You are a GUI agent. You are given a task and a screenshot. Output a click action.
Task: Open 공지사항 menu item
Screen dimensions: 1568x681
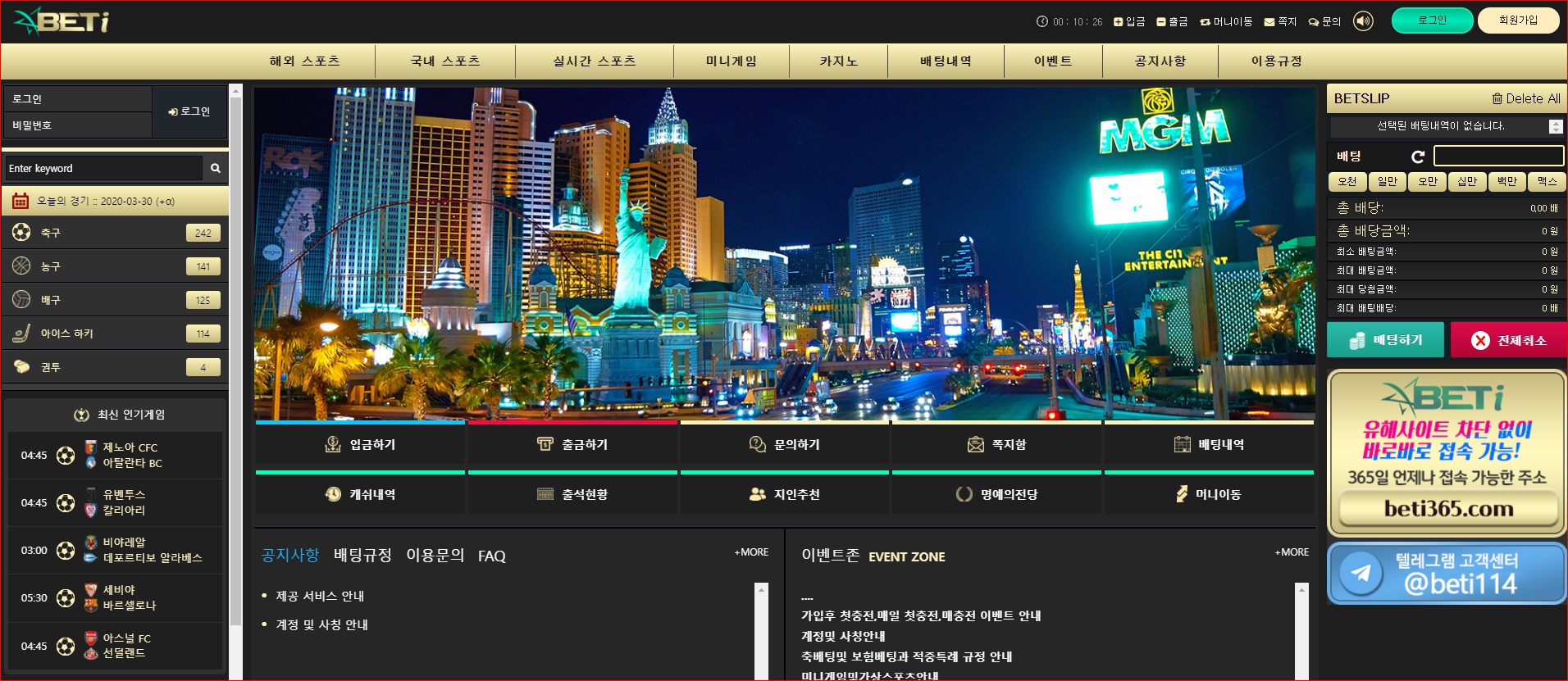tap(1160, 61)
